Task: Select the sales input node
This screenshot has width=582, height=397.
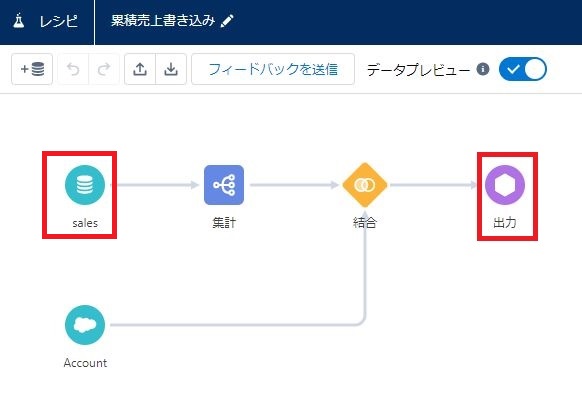Action: coord(85,185)
